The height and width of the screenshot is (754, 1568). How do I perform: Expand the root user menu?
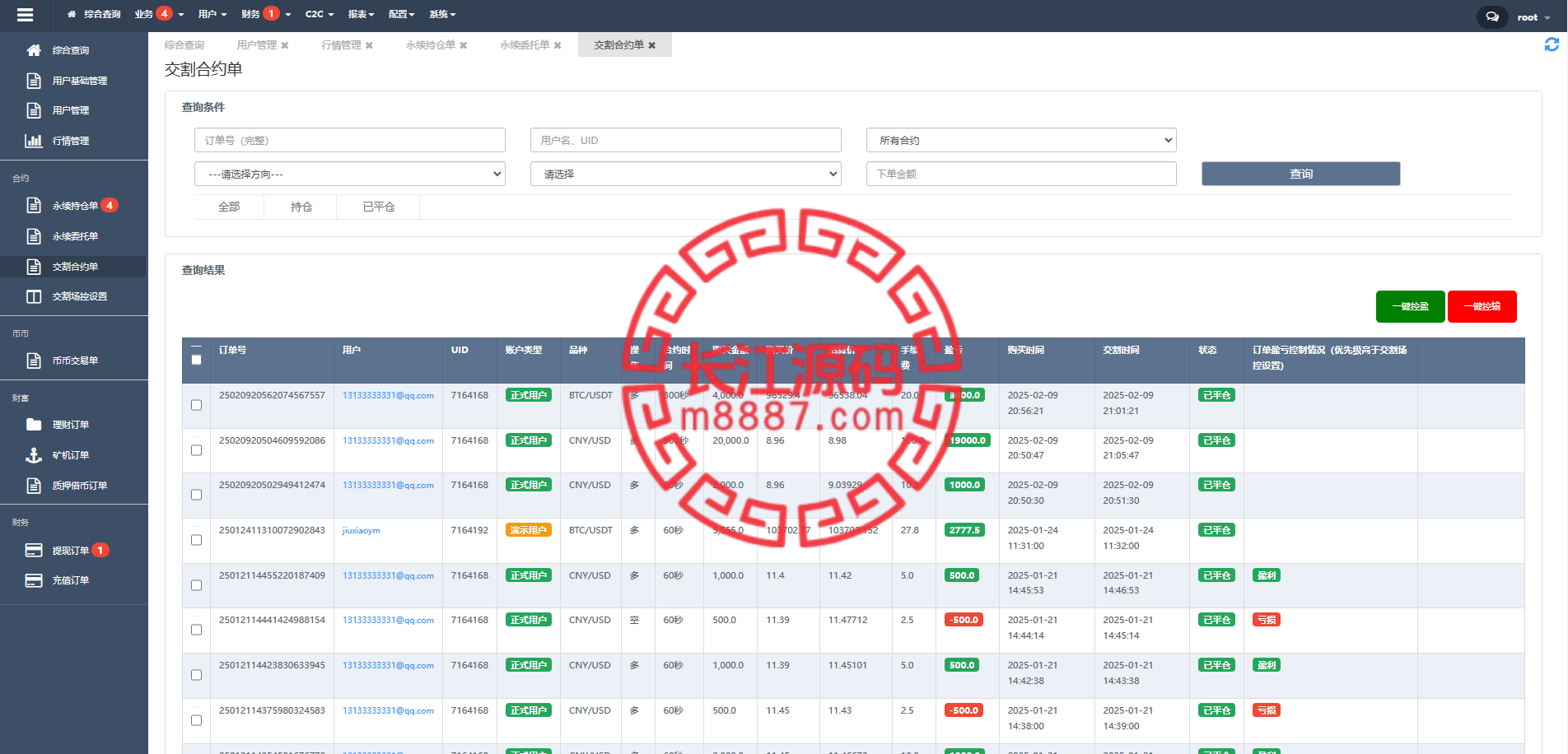(x=1533, y=17)
